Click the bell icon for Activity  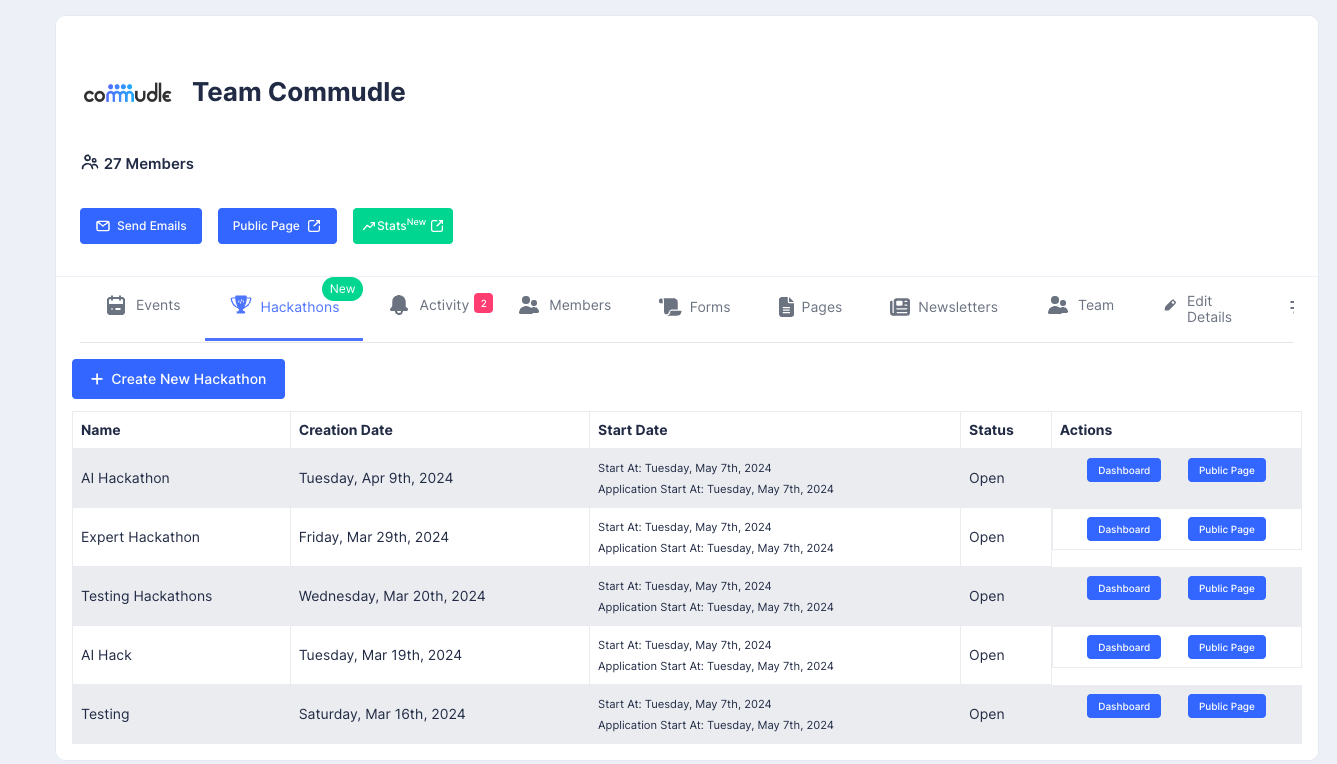(x=399, y=305)
